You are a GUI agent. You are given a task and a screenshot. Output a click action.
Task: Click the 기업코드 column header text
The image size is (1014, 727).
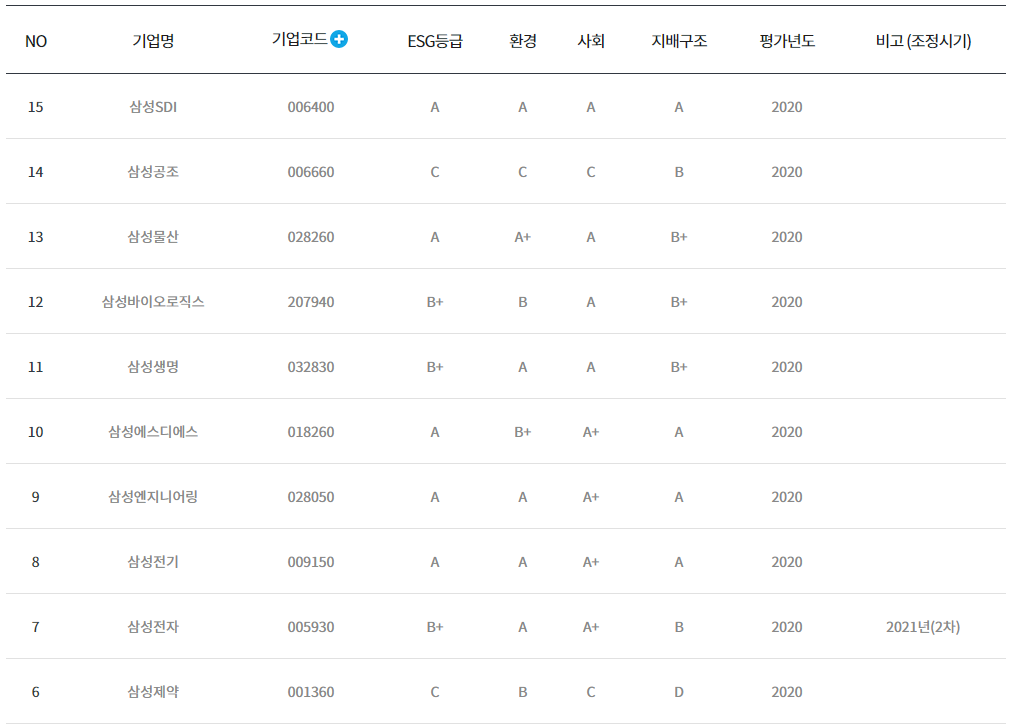tap(299, 39)
